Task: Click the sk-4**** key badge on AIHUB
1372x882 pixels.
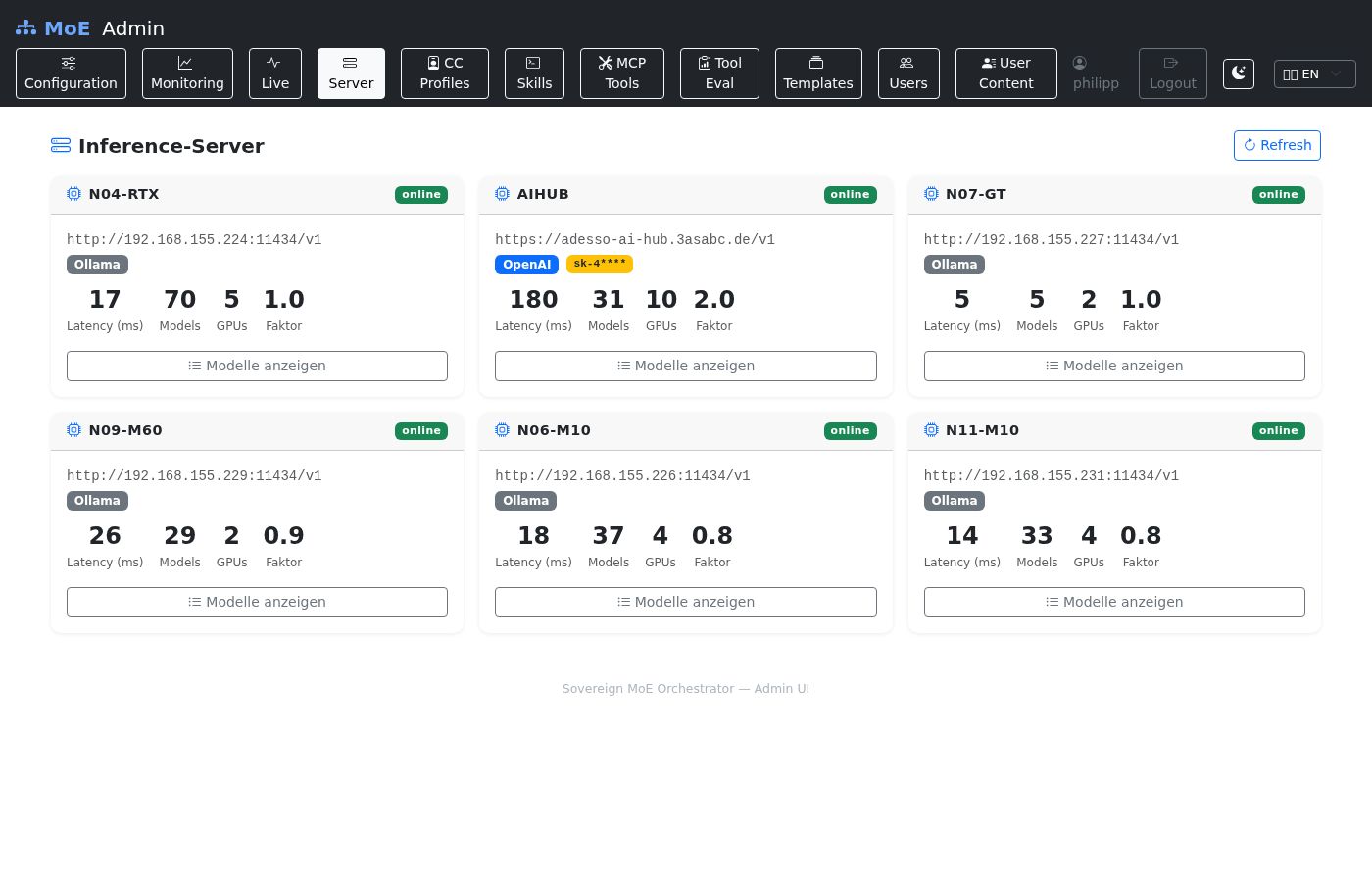Action: coord(600,264)
